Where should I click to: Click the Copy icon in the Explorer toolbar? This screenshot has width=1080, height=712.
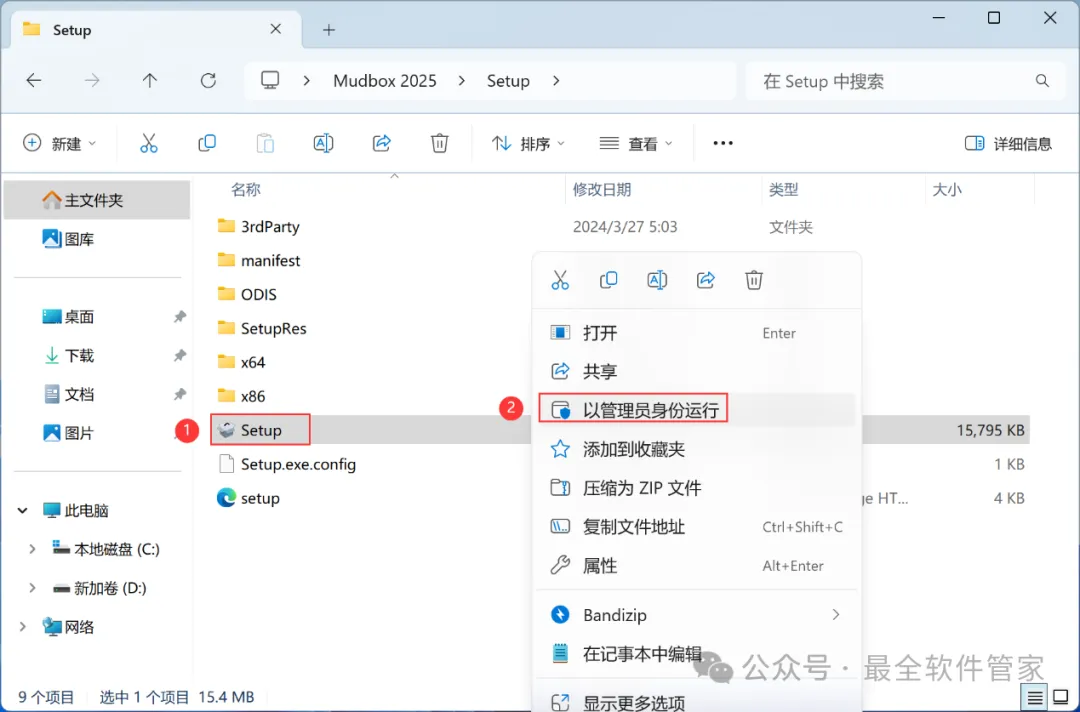click(x=207, y=143)
